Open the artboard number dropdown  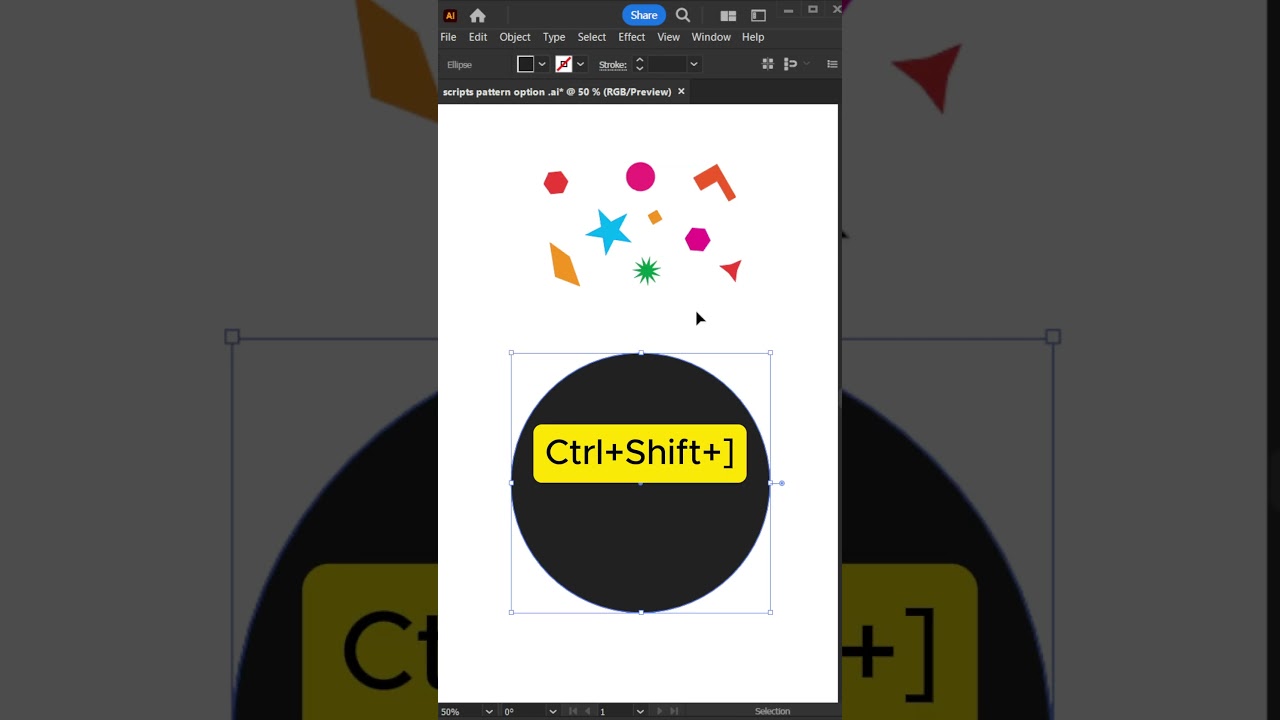click(640, 711)
